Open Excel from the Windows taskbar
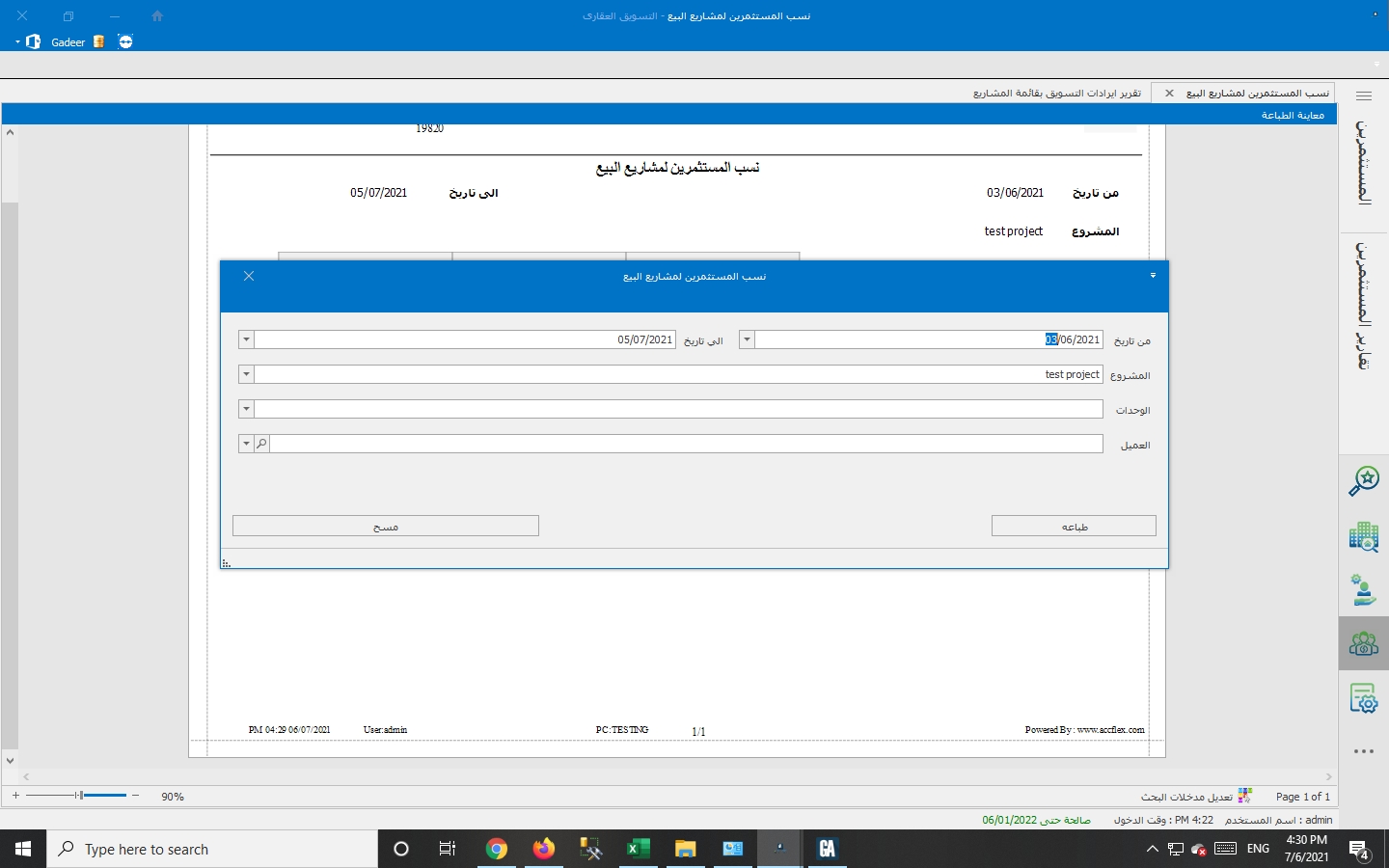The image size is (1389, 868). [638, 849]
